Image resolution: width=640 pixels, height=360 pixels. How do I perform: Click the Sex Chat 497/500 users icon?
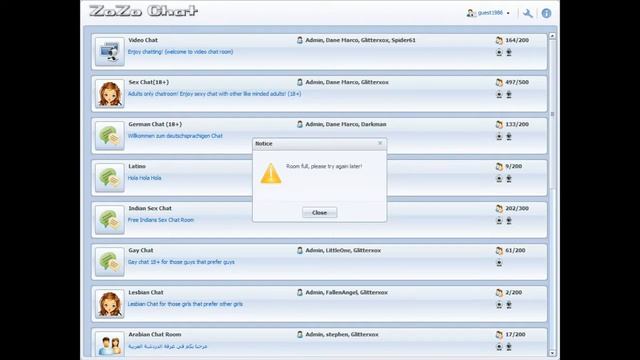[499, 82]
